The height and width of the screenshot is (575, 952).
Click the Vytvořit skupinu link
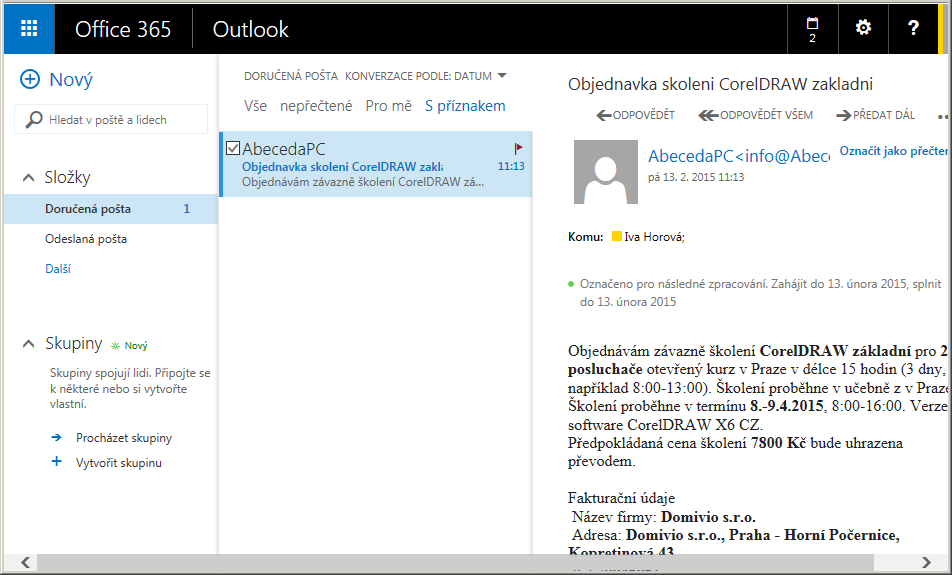(x=119, y=463)
